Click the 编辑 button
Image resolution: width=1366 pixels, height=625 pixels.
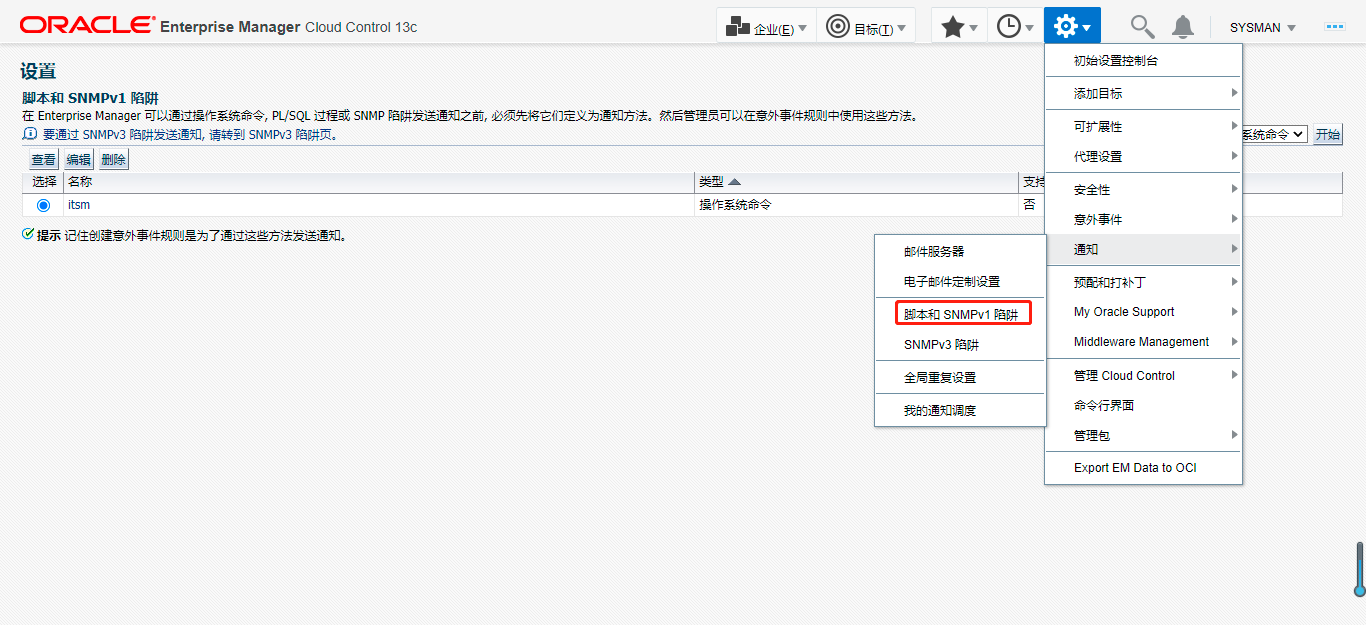(x=78, y=160)
